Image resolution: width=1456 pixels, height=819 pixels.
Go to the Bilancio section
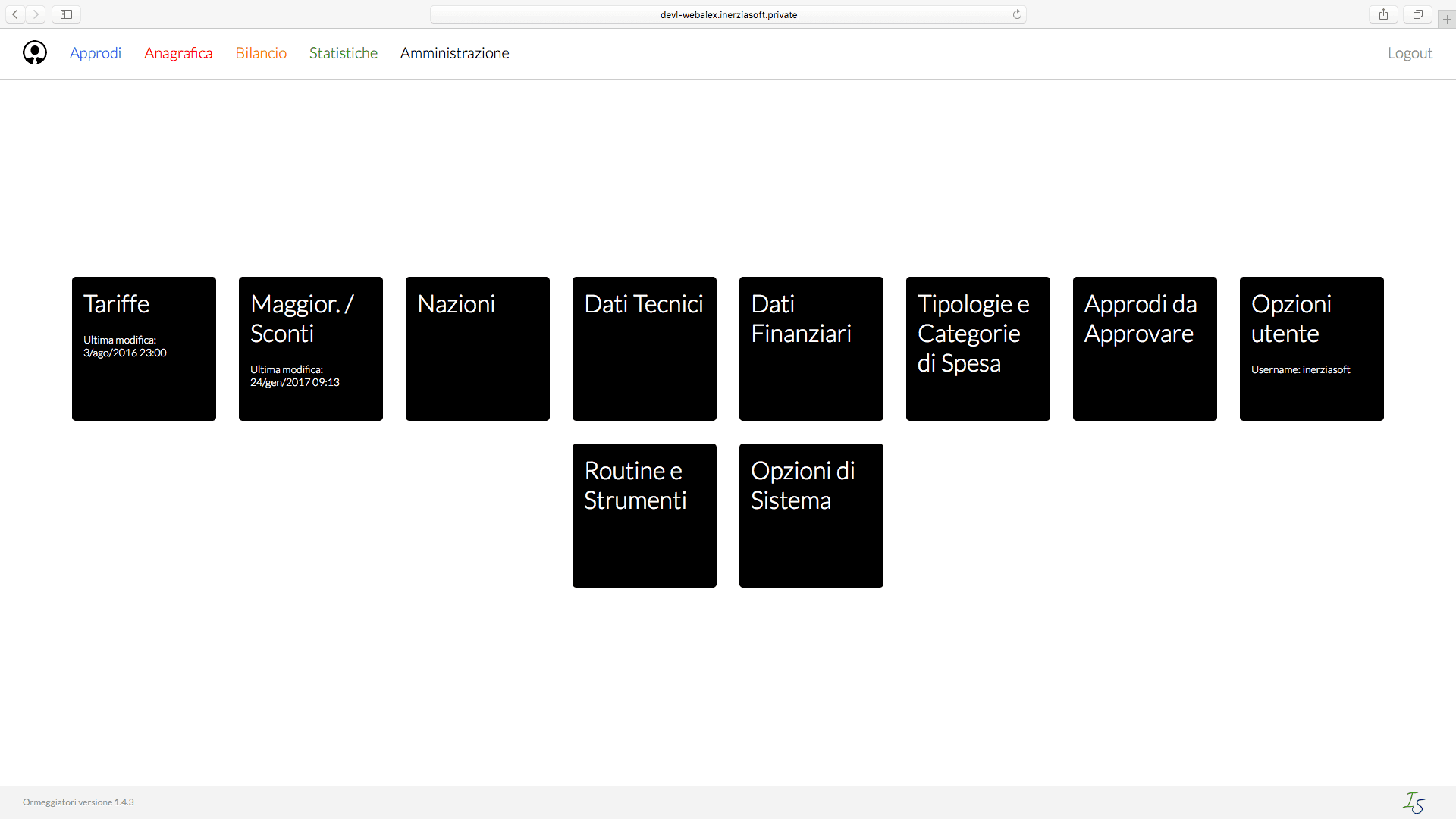(261, 53)
